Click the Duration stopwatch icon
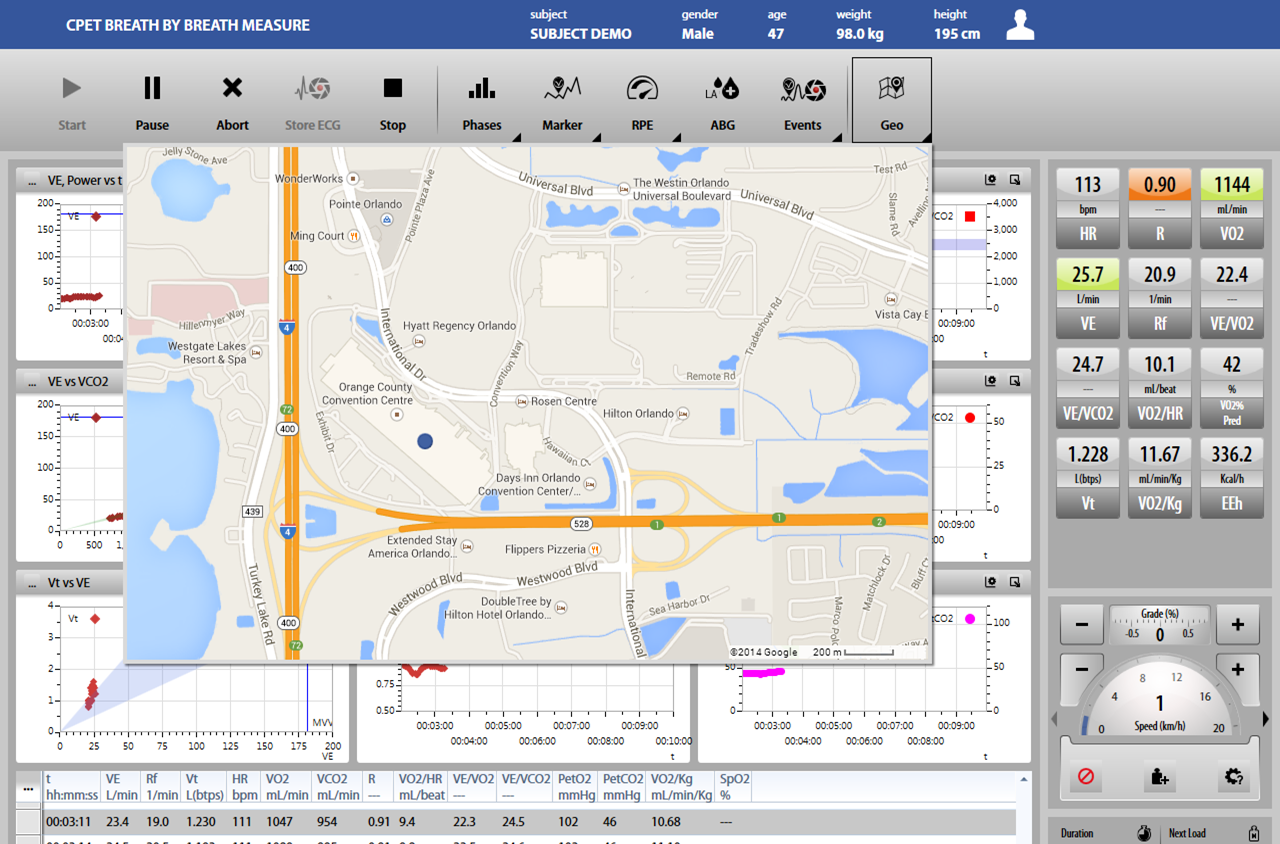1280x844 pixels. click(x=1145, y=833)
